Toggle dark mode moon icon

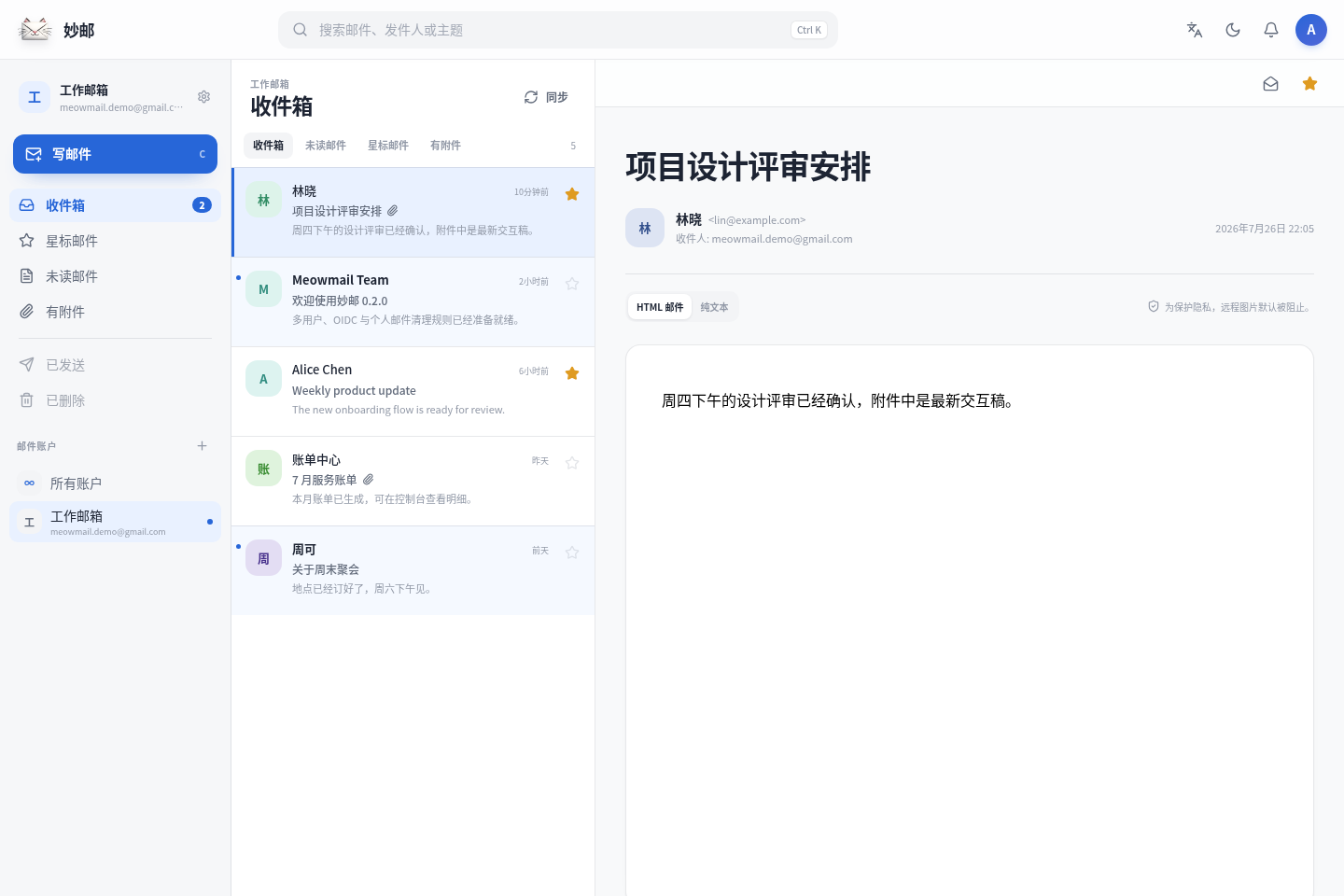pyautogui.click(x=1233, y=30)
